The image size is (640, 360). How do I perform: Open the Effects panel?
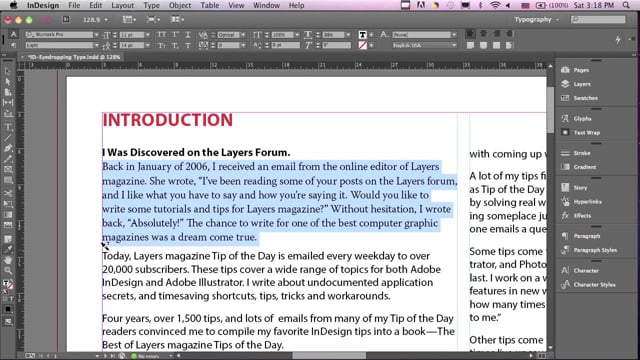click(x=576, y=216)
